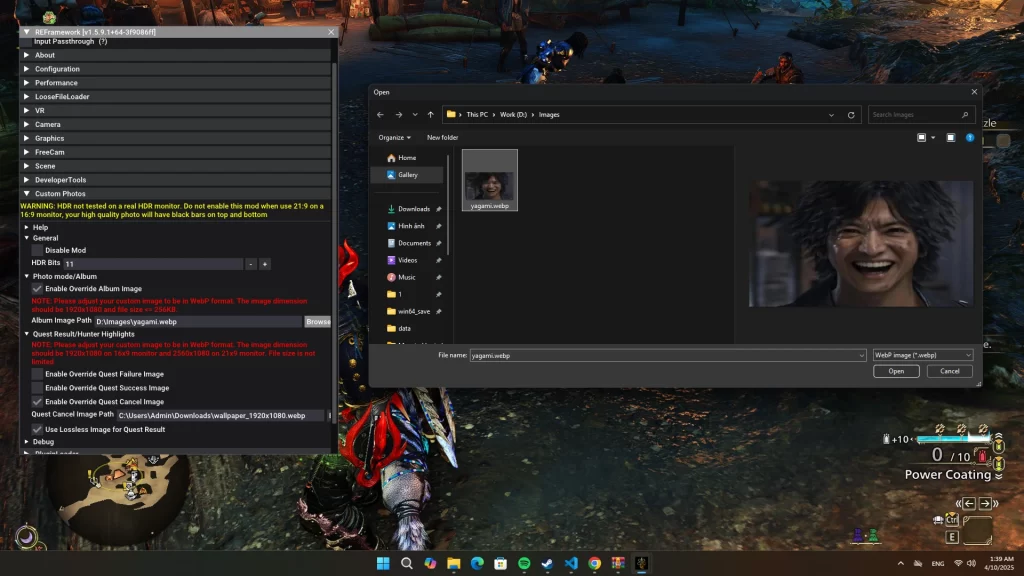Viewport: 1024px width, 576px height.
Task: Collapse the Custom Photos section
Action: [x=176, y=194]
